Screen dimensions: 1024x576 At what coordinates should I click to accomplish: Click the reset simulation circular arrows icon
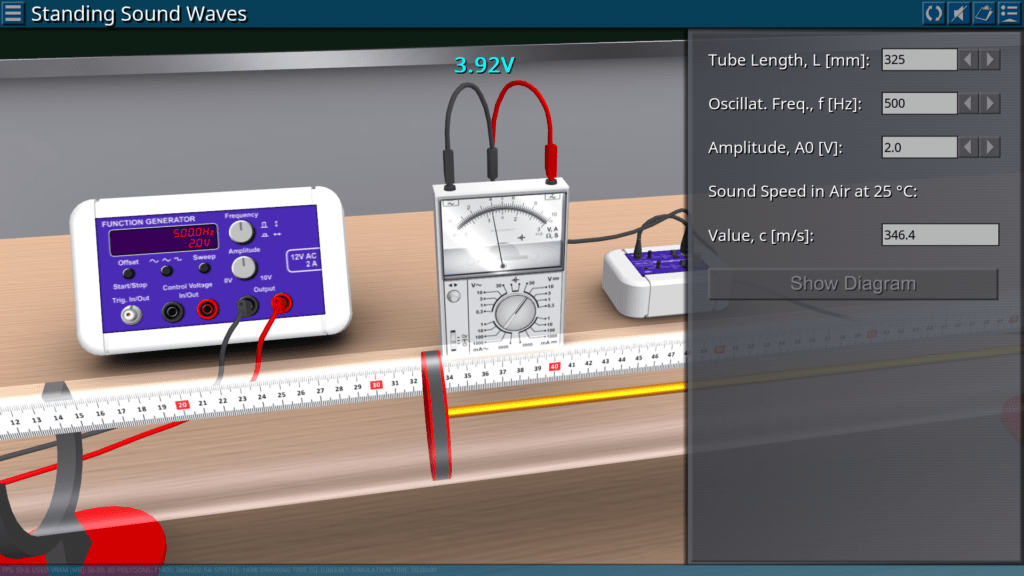click(933, 13)
